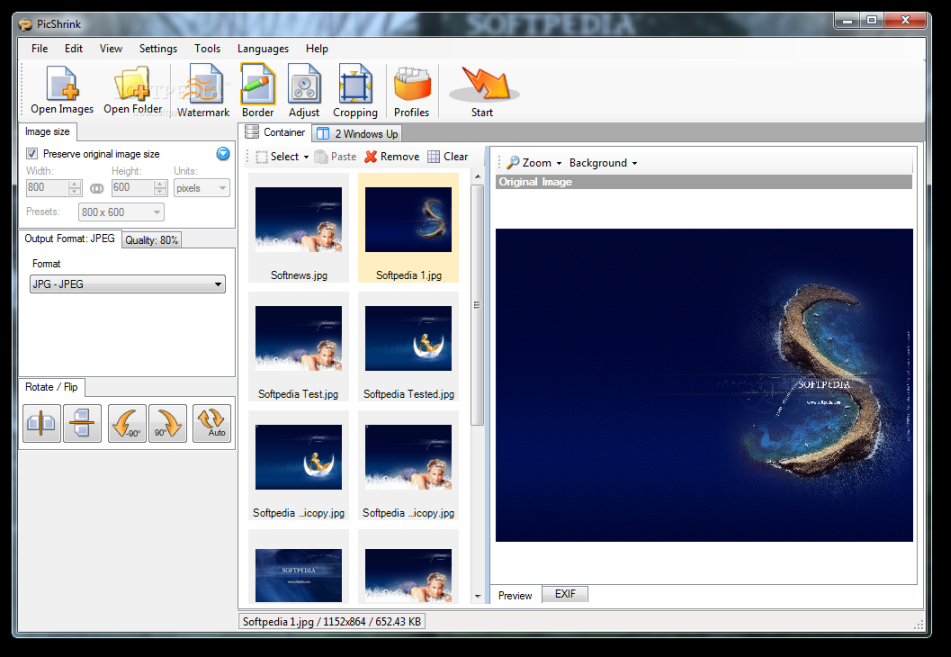Screen dimensions: 951x657
Task: Open Images toolbar icon
Action: click(62, 90)
